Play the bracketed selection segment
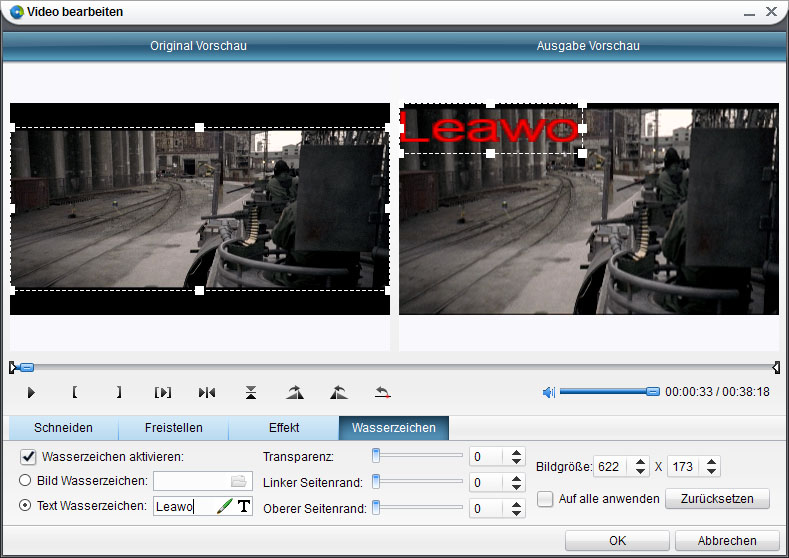This screenshot has height=558, width=789. click(163, 393)
